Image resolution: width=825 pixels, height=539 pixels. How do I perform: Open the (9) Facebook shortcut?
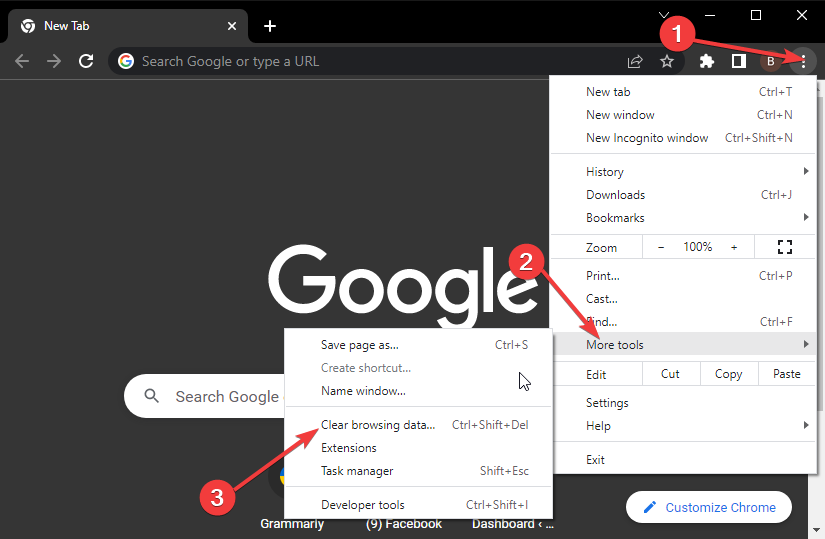(404, 524)
